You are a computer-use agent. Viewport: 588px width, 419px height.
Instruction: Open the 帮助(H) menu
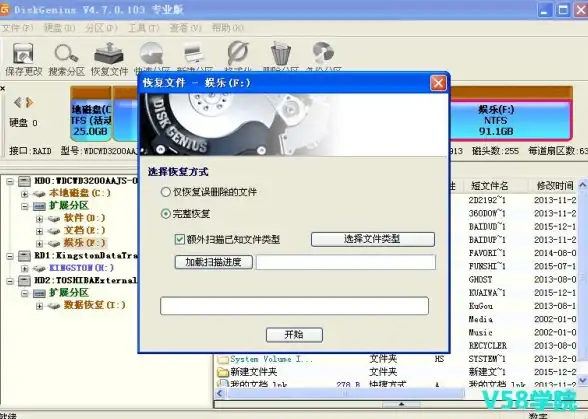pyautogui.click(x=228, y=28)
